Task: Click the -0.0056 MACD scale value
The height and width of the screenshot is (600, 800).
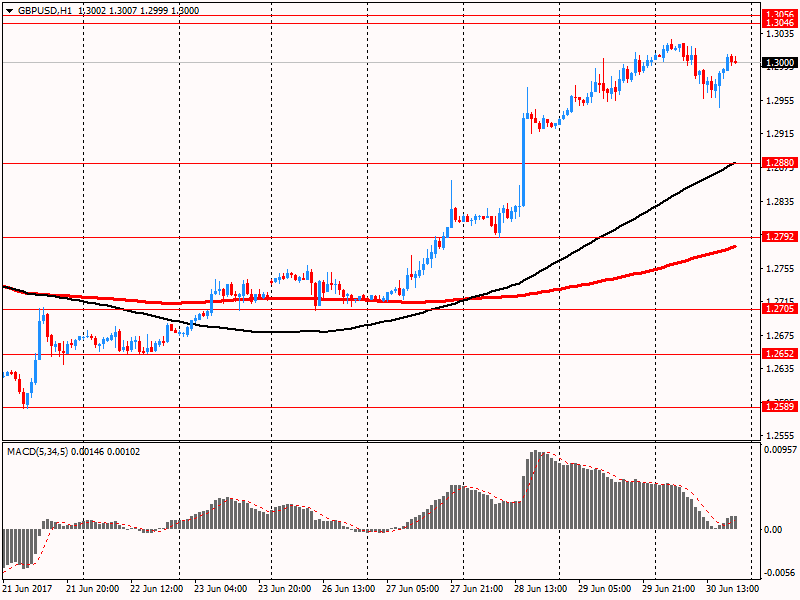Action: 780,572
